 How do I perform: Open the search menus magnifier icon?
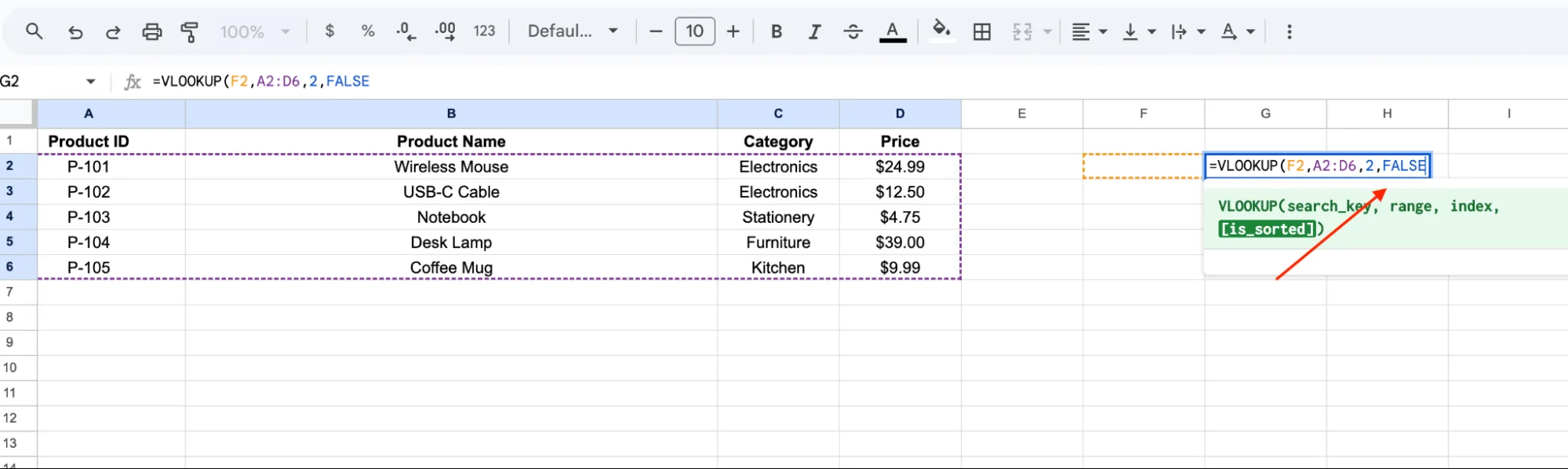(34, 31)
